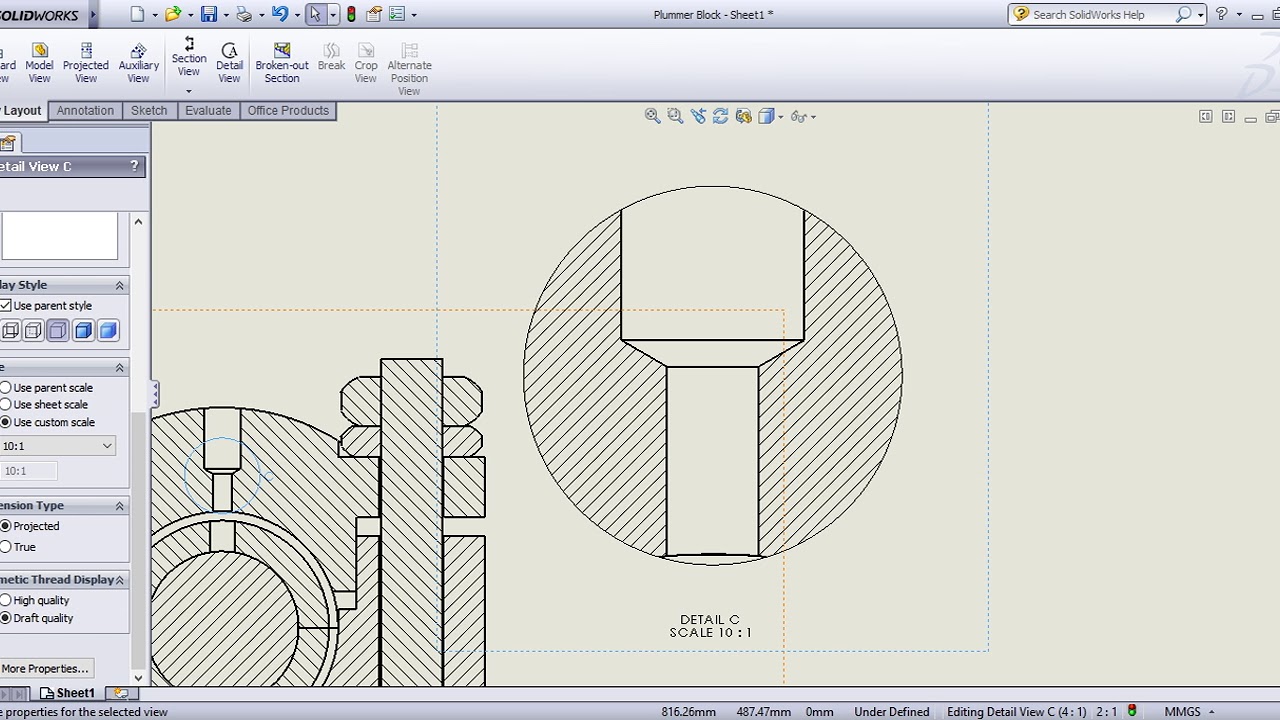1280x720 pixels.
Task: Activate Zoom to Area magnifier
Action: 675,116
